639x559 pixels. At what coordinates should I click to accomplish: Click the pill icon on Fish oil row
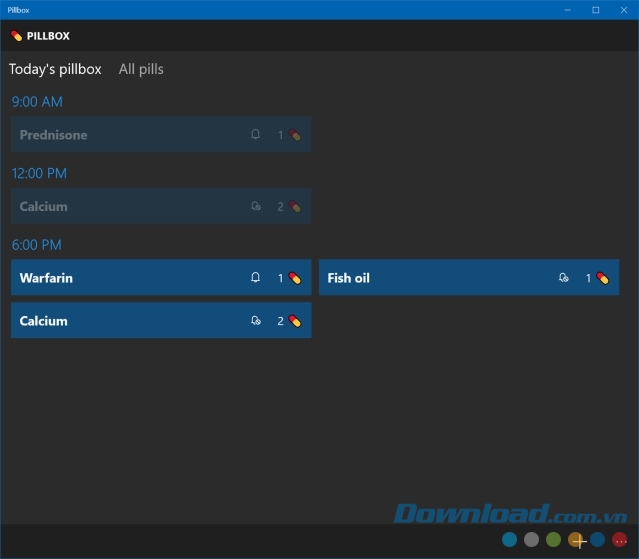pos(602,278)
